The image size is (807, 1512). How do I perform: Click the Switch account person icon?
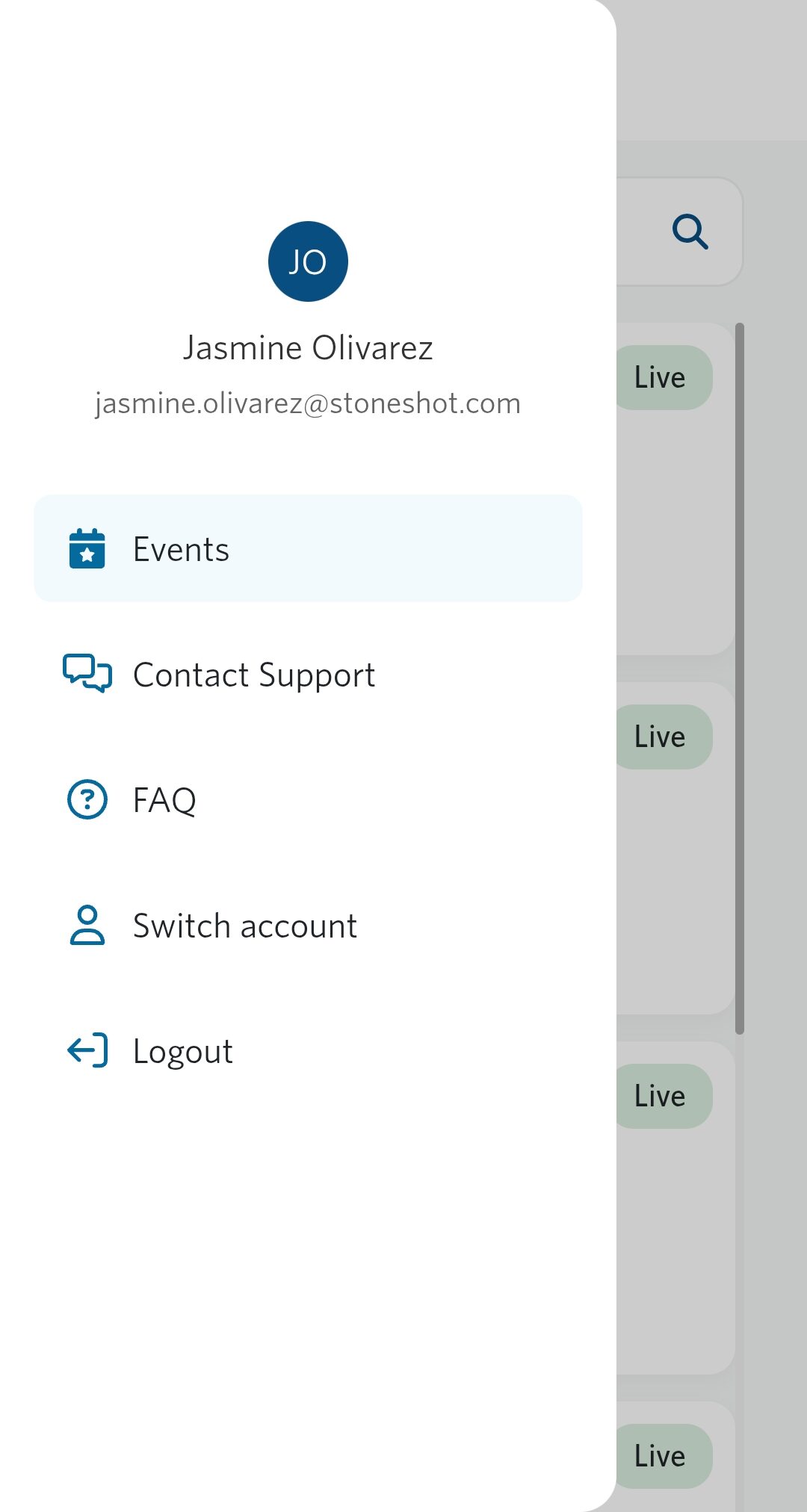coord(87,926)
